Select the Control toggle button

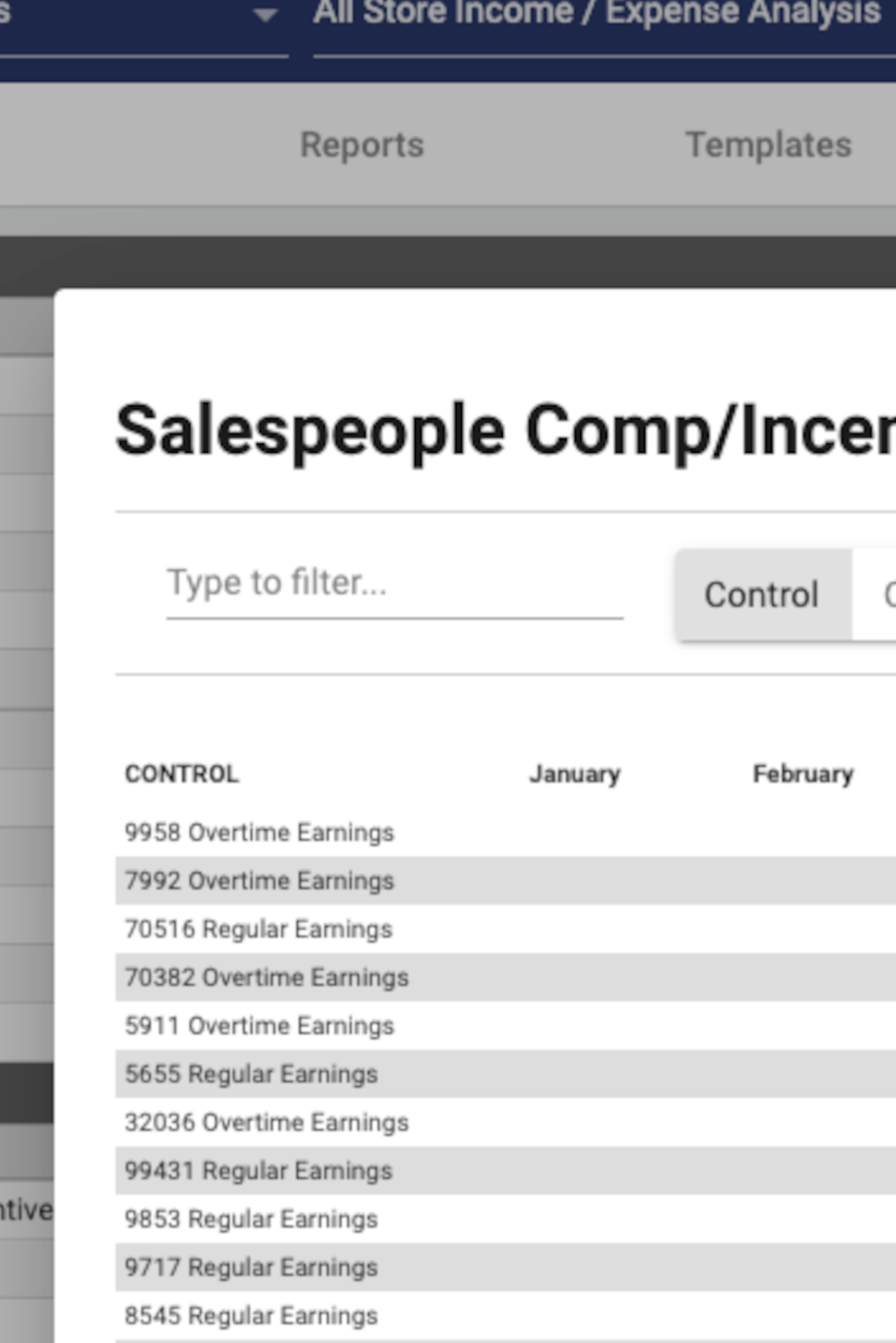pos(762,595)
